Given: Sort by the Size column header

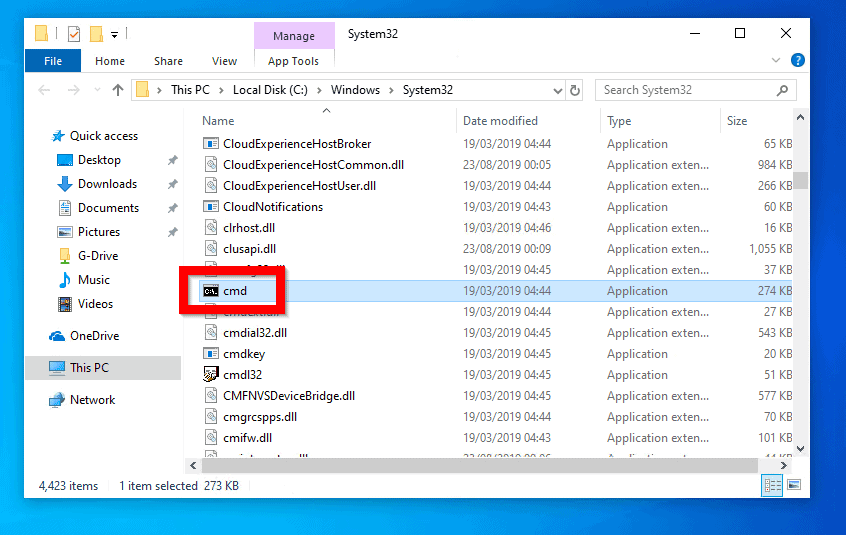Looking at the screenshot, I should [736, 121].
